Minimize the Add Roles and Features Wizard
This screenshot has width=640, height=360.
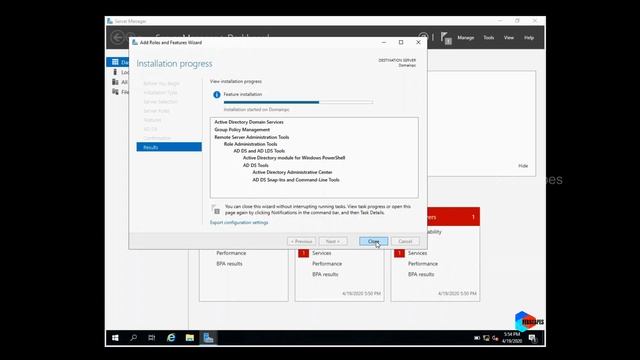[384, 42]
